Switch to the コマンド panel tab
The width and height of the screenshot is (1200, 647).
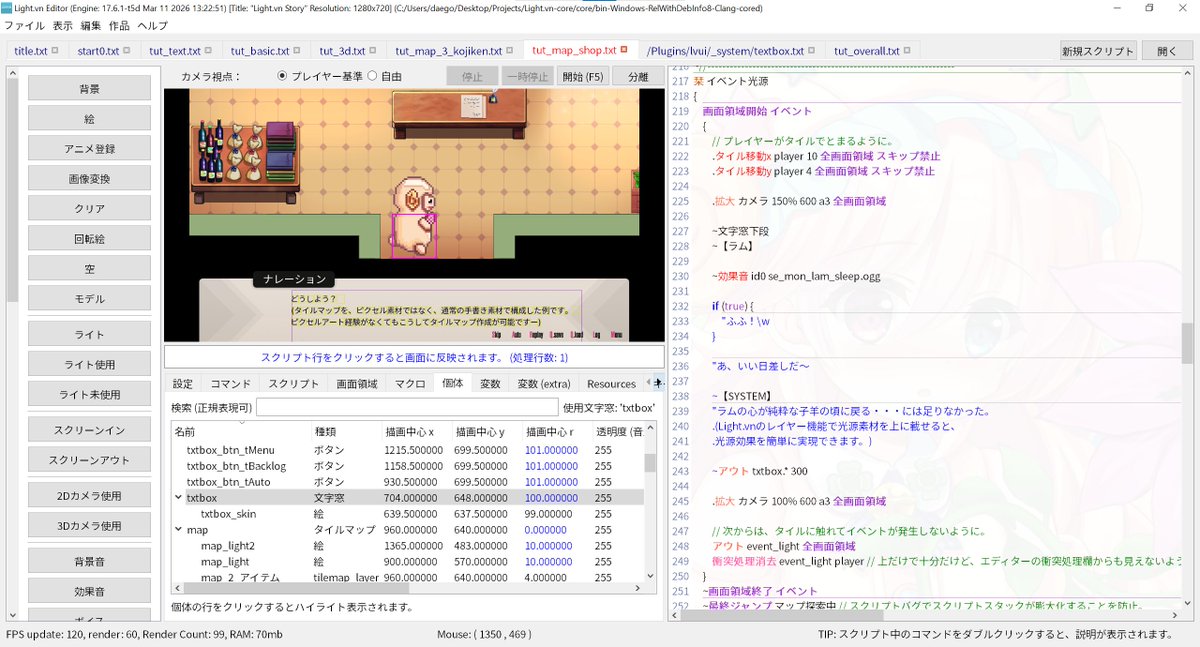coord(230,384)
